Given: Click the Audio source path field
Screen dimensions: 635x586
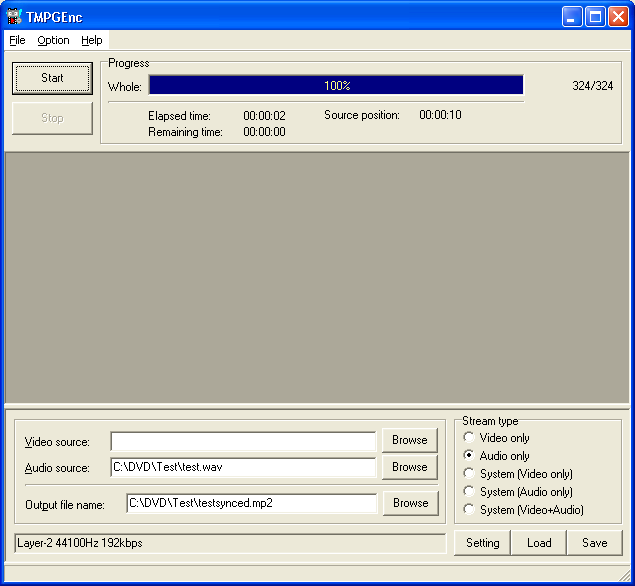Looking at the screenshot, I should coord(243,467).
